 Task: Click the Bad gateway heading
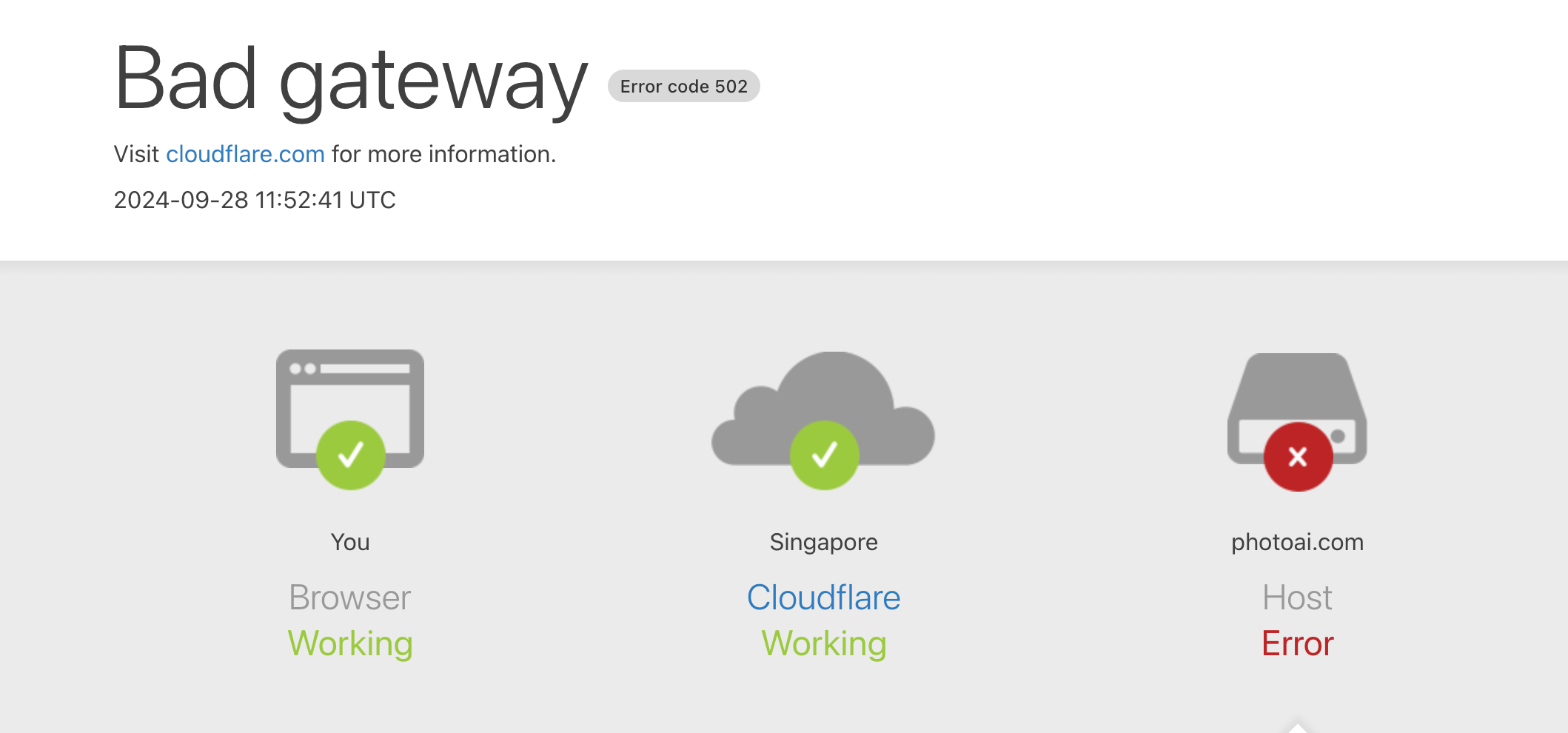tap(351, 79)
